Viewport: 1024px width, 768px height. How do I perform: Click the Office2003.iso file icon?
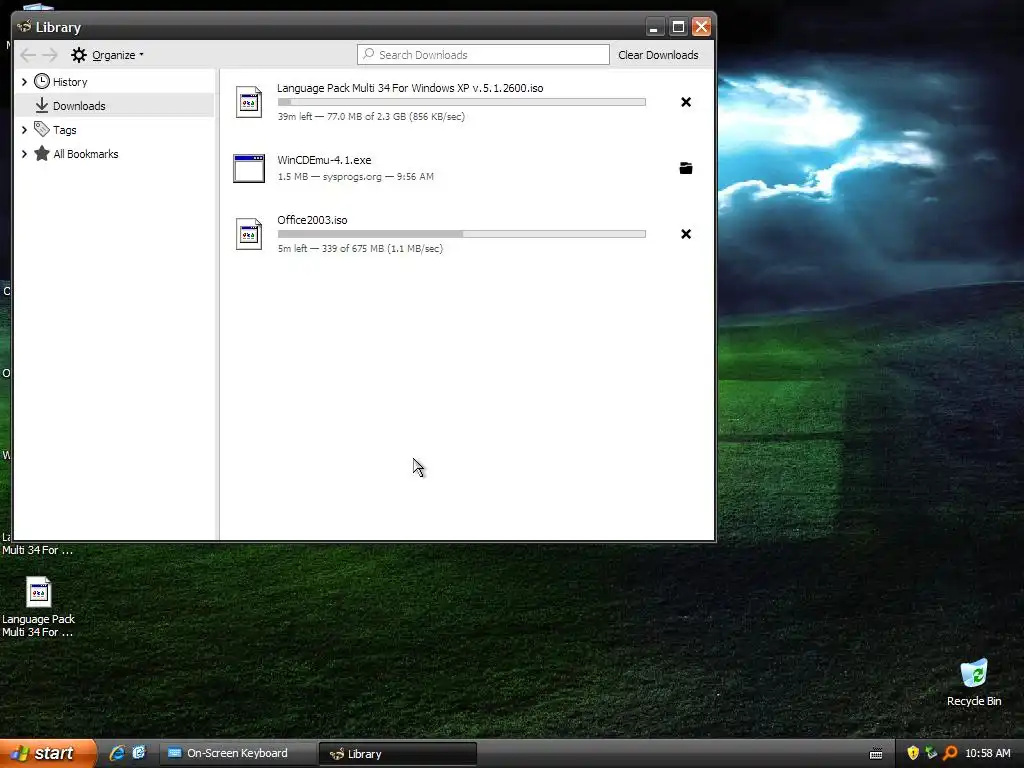(249, 234)
